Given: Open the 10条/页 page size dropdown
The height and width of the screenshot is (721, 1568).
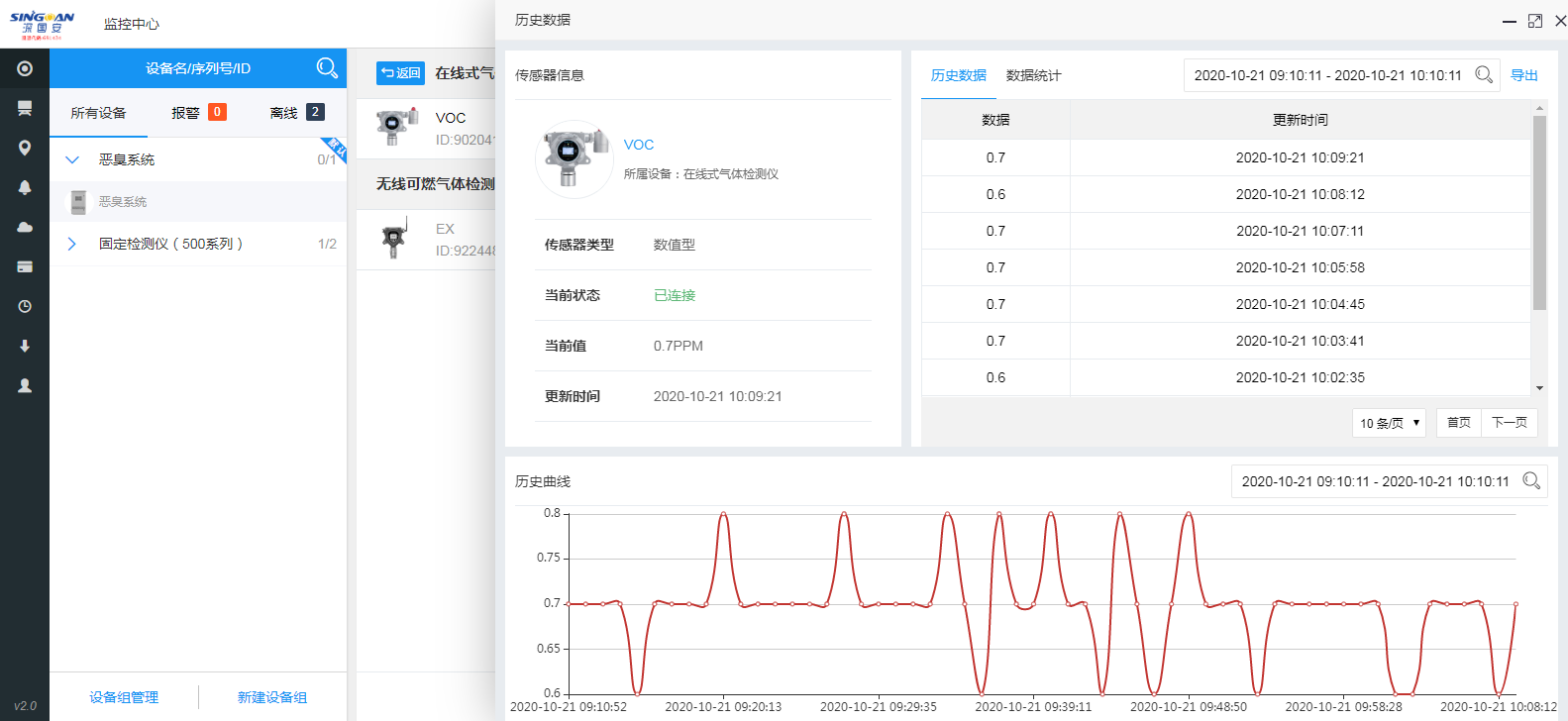Looking at the screenshot, I should 1389,423.
